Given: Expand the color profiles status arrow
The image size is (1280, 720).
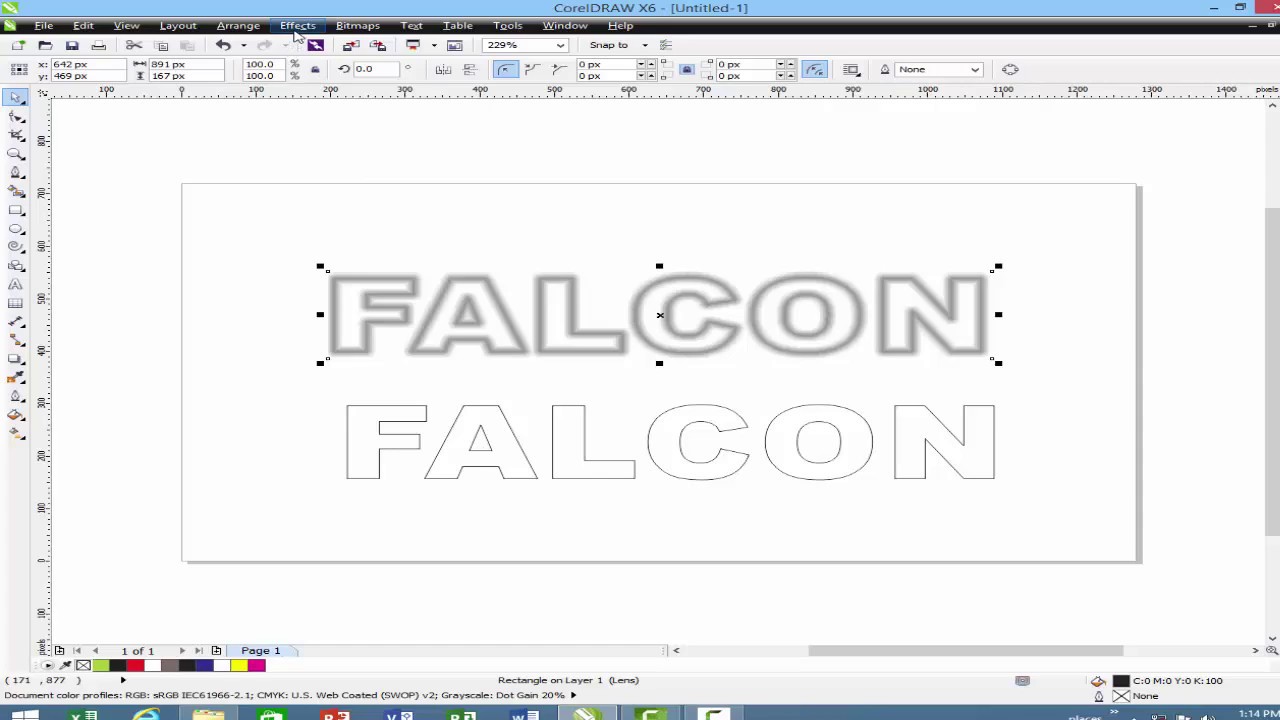Looking at the screenshot, I should 573,695.
